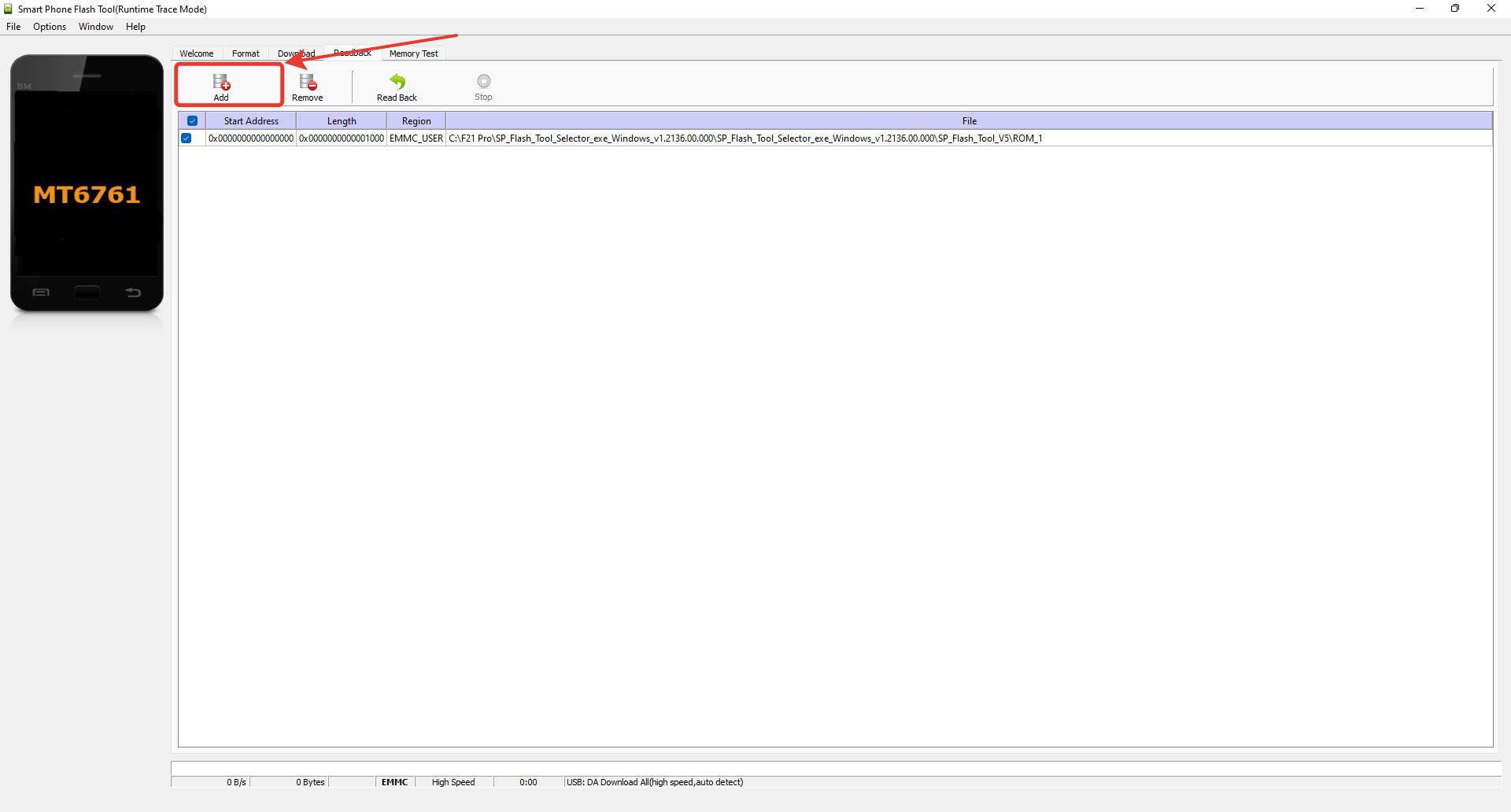The image size is (1511, 812).
Task: Select the SP_Flash_Tool_V5 ROM_1 readback entry
Action: pyautogui.click(x=744, y=138)
